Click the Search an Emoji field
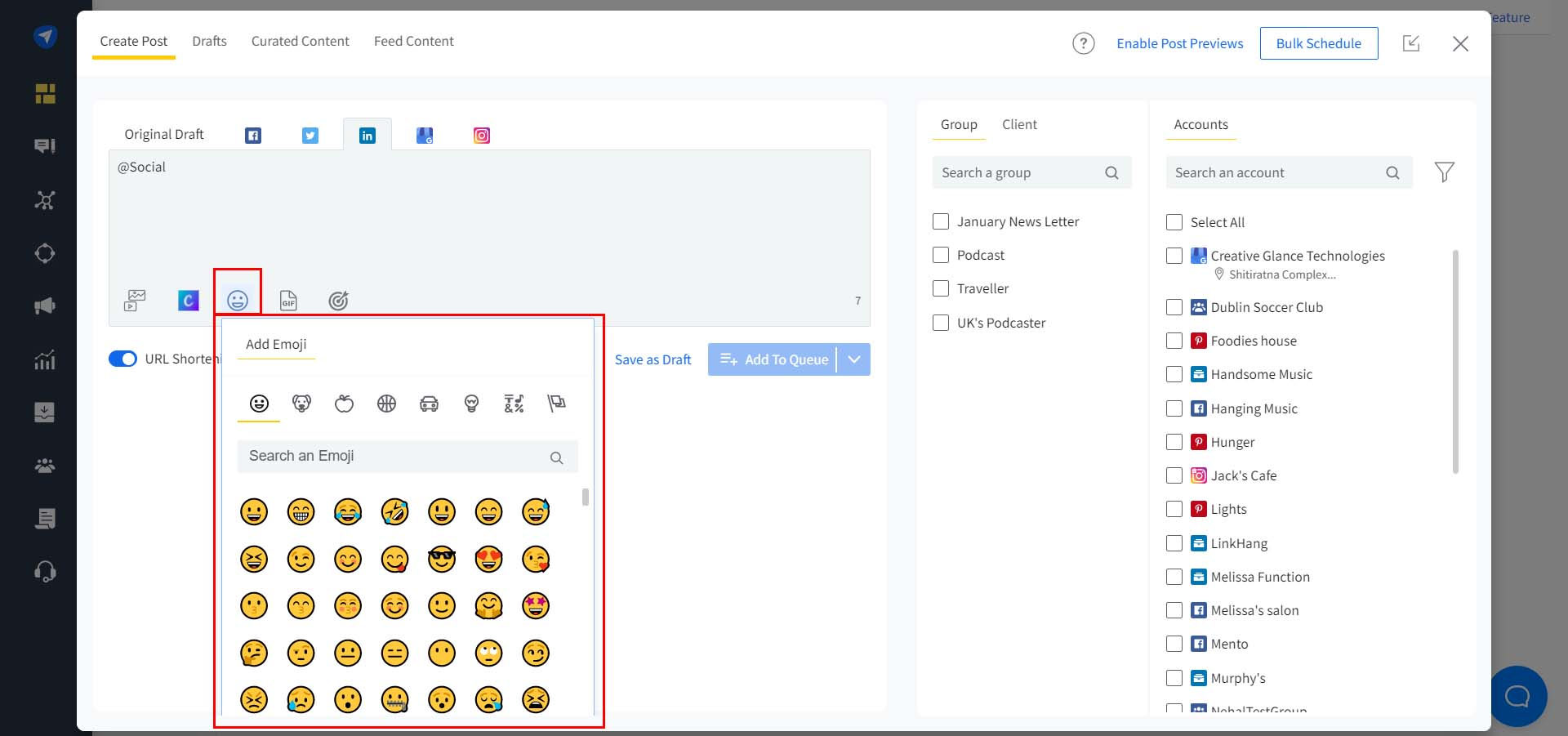Viewport: 1568px width, 736px height. [x=408, y=457]
